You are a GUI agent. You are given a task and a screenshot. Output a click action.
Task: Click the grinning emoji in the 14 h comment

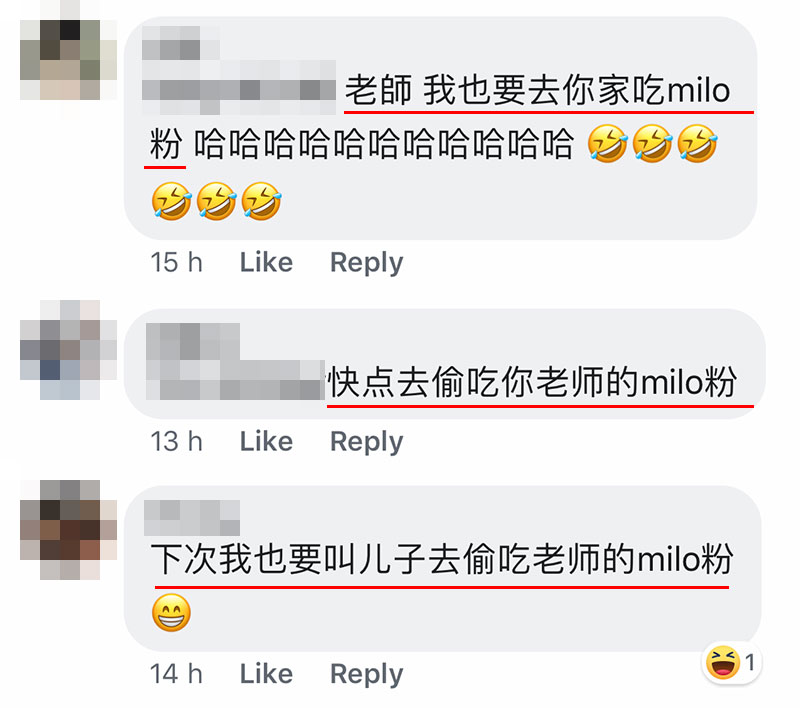click(x=171, y=612)
